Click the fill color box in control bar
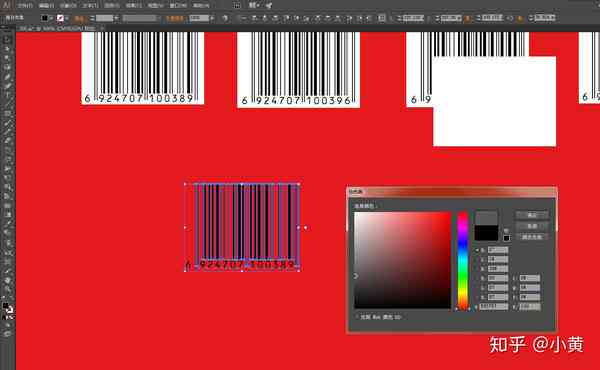 tap(45, 18)
